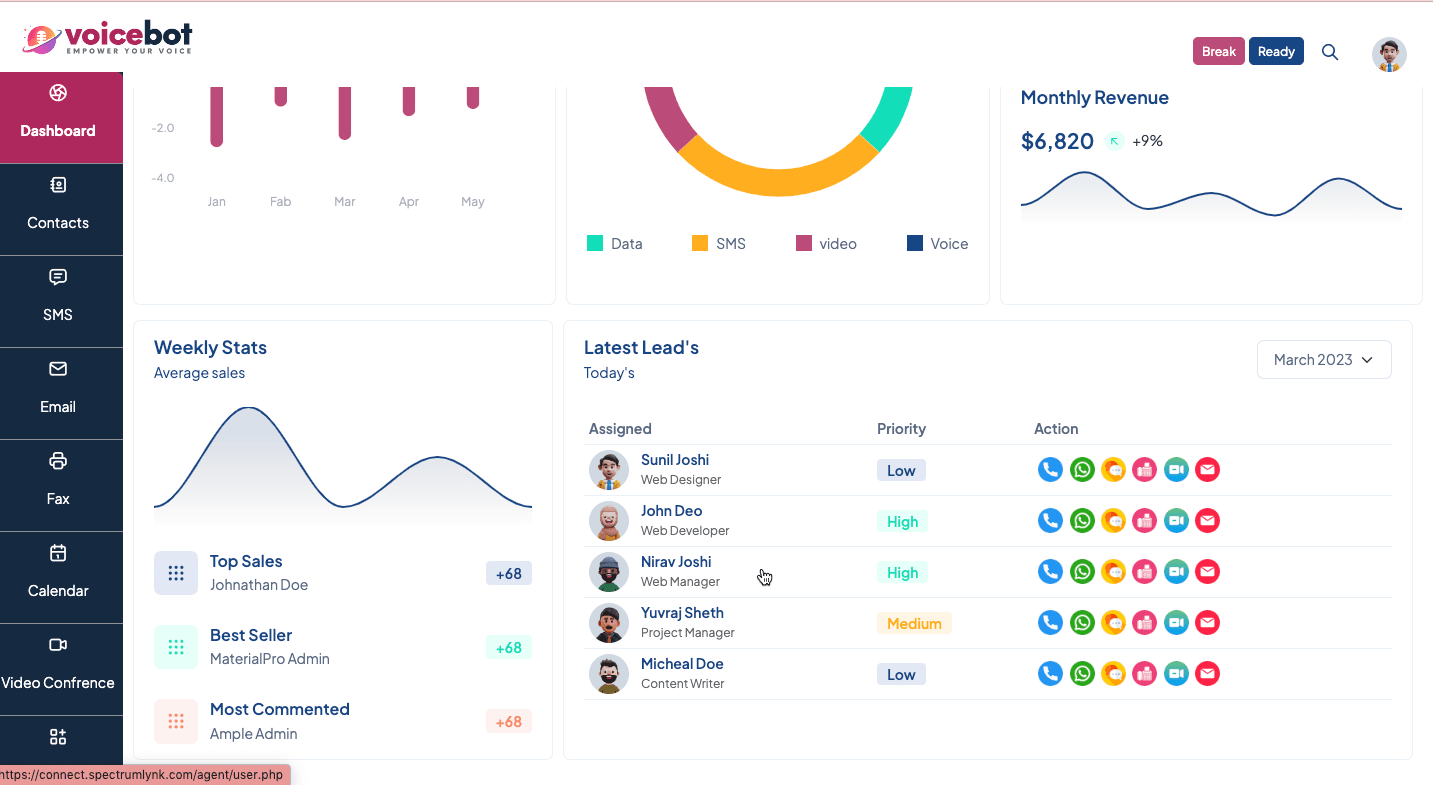Image resolution: width=1433 pixels, height=785 pixels.
Task: Click the phone call icon for Sunil Joshi
Action: coord(1050,470)
